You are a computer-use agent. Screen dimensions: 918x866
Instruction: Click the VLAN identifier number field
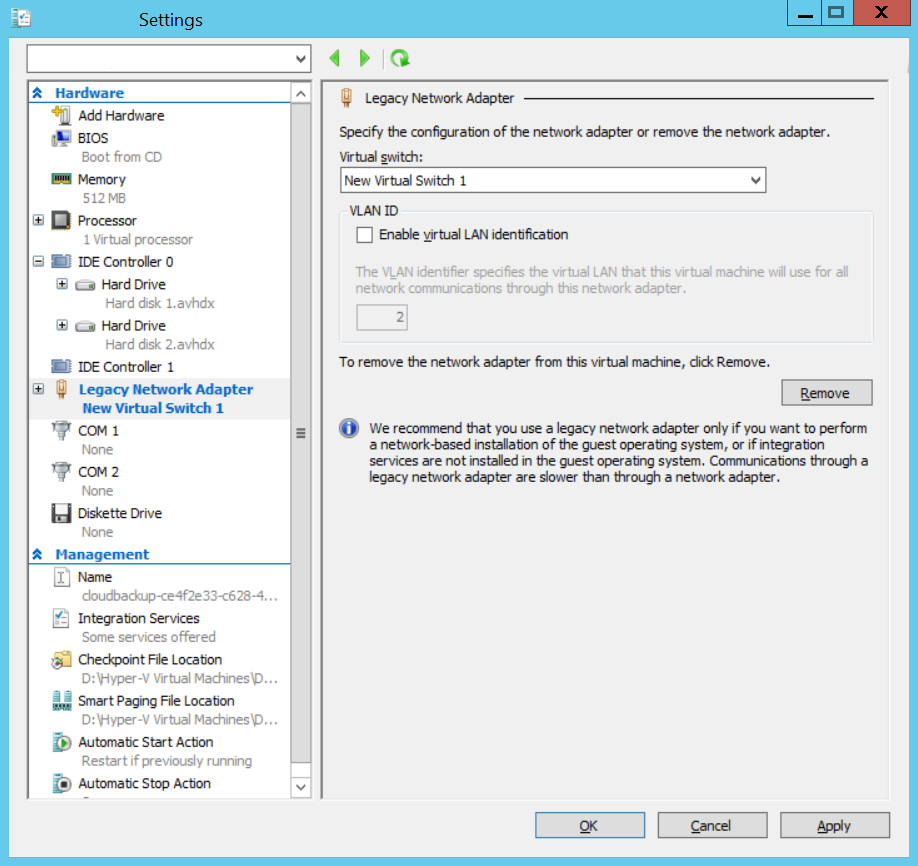[382, 317]
